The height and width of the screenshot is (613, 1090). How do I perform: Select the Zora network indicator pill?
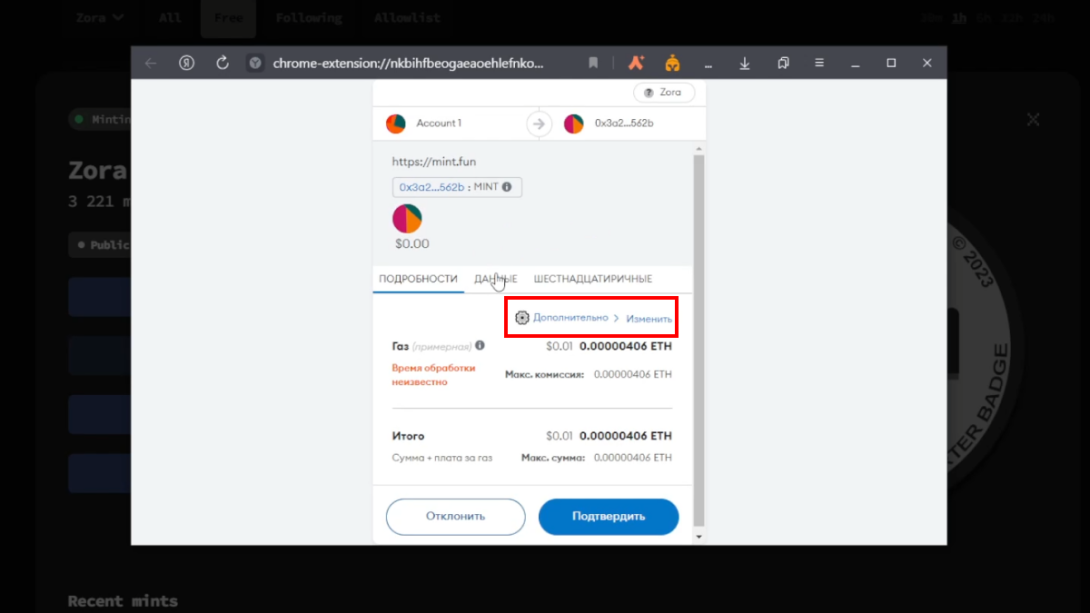[664, 92]
